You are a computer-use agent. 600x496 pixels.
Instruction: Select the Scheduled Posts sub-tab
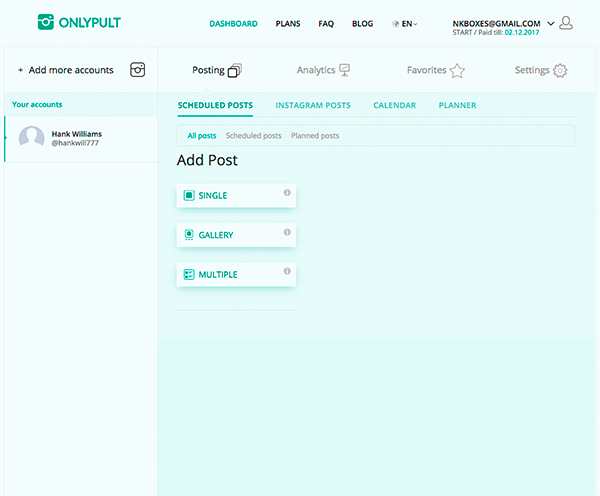tap(215, 105)
